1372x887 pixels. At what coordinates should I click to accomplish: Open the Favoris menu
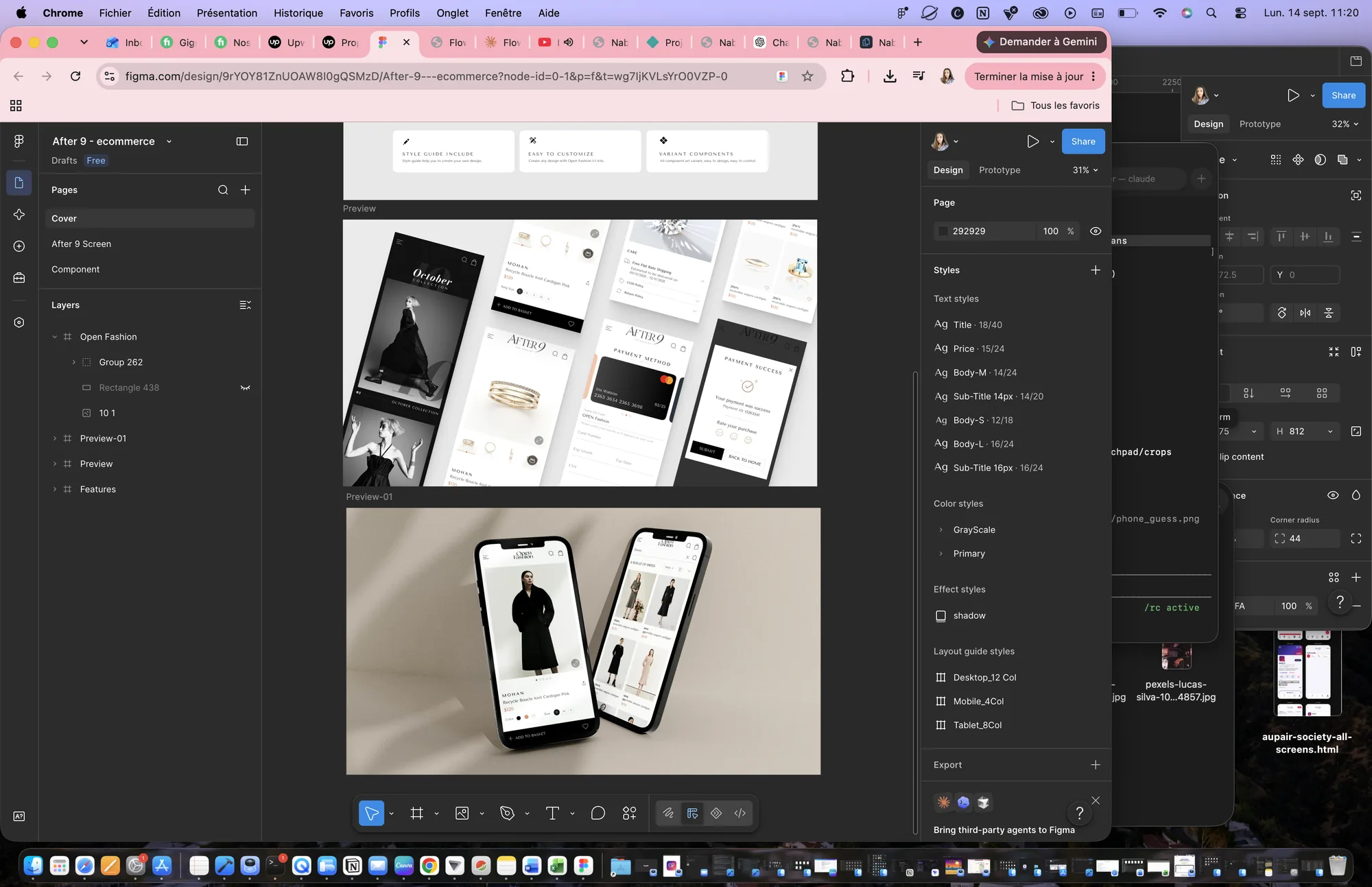[x=357, y=13]
